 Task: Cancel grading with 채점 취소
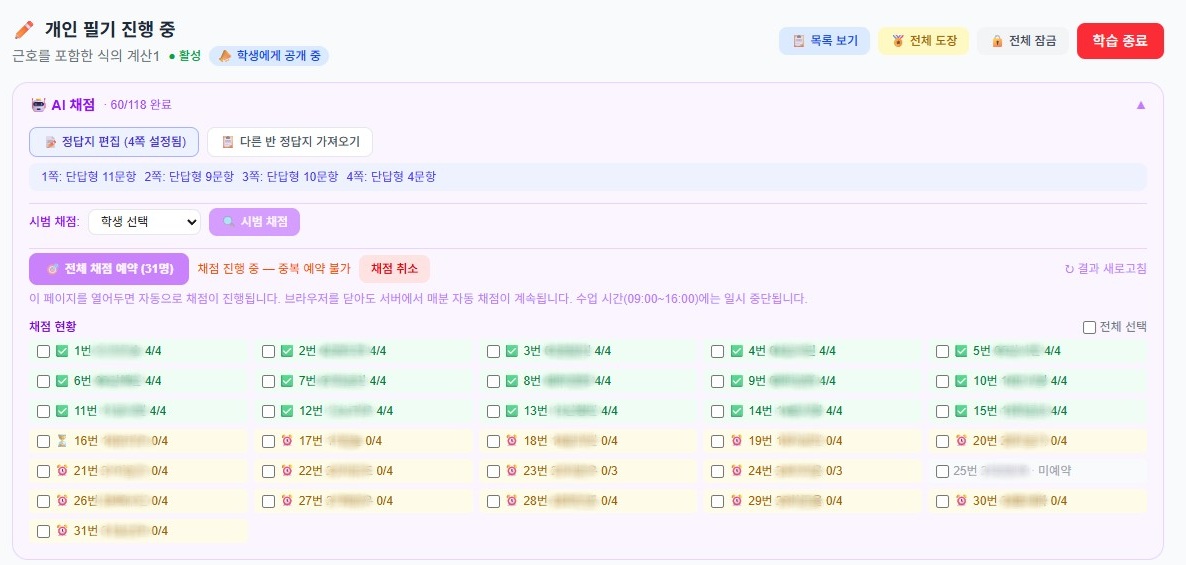point(394,269)
